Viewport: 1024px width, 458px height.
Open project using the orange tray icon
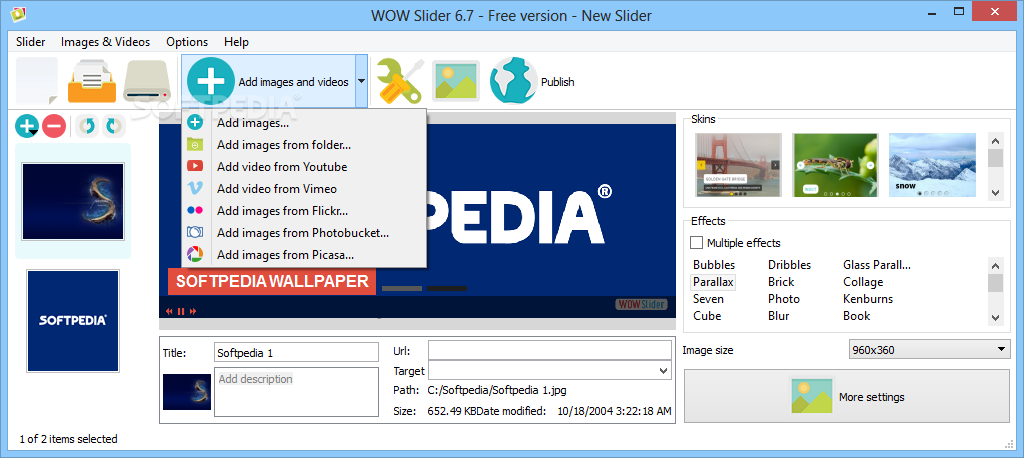click(92, 81)
